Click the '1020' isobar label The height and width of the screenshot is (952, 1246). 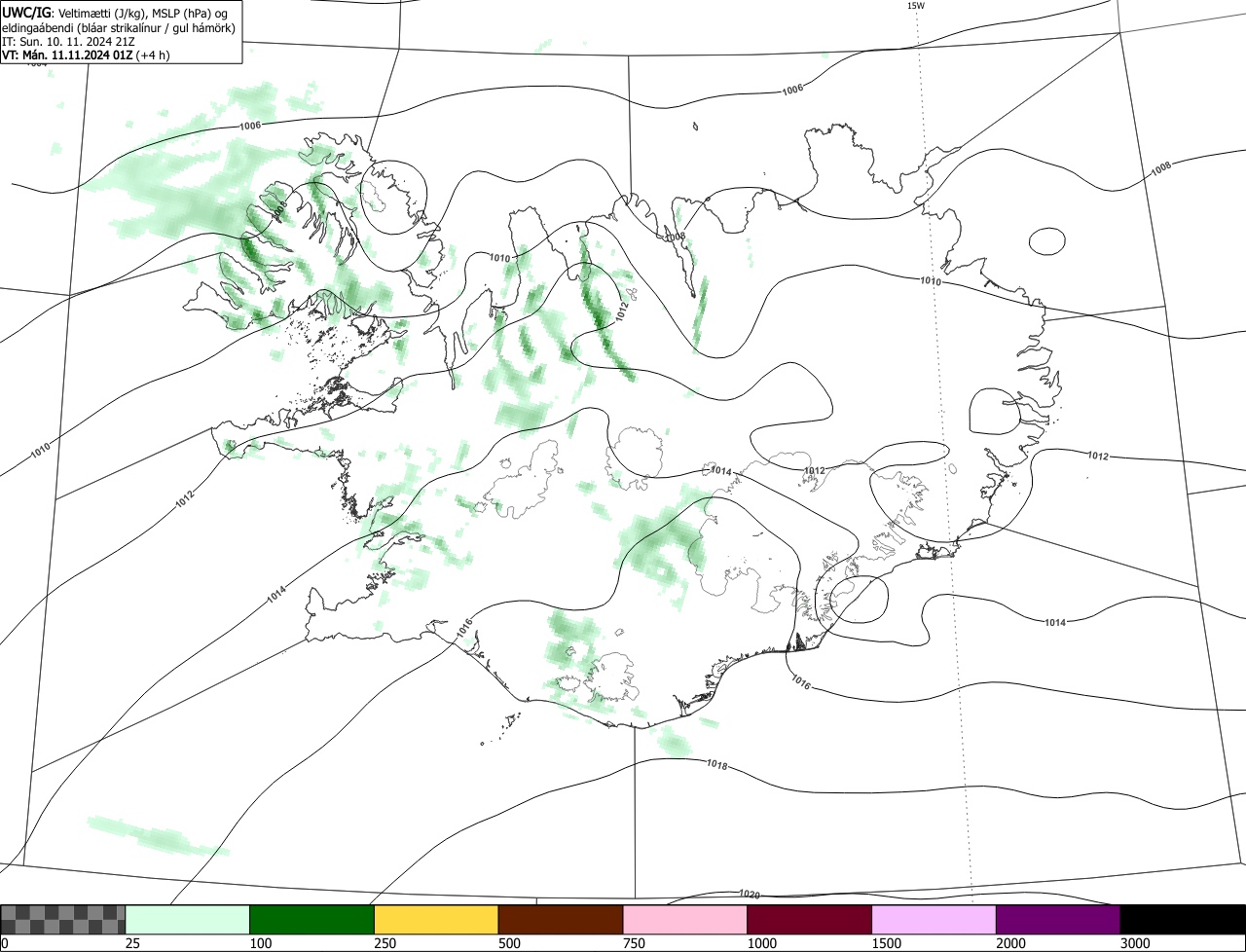coord(749,894)
